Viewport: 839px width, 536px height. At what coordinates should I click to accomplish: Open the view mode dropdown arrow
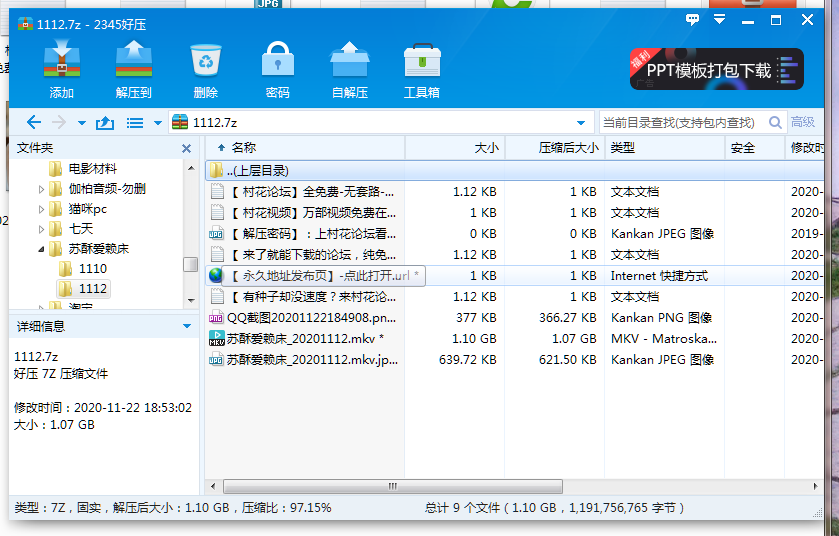[157, 123]
